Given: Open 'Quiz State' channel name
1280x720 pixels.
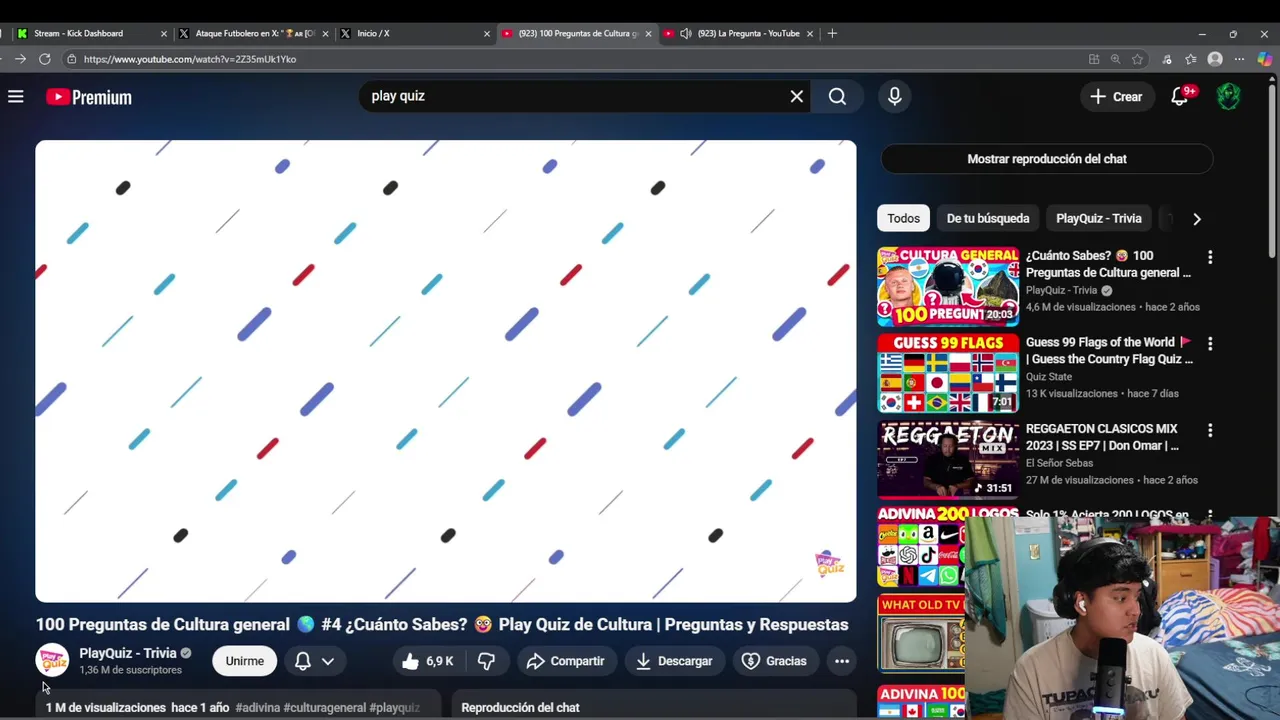Looking at the screenshot, I should pyautogui.click(x=1049, y=377).
